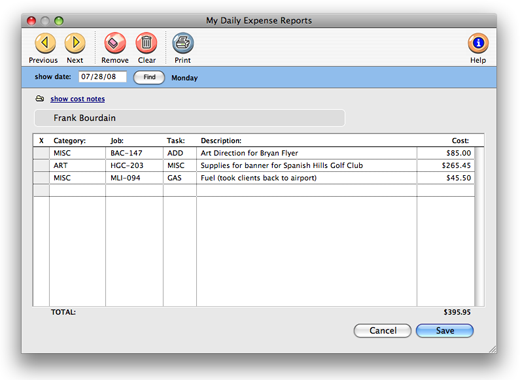Select the BAC-147 job cell

pos(134,153)
